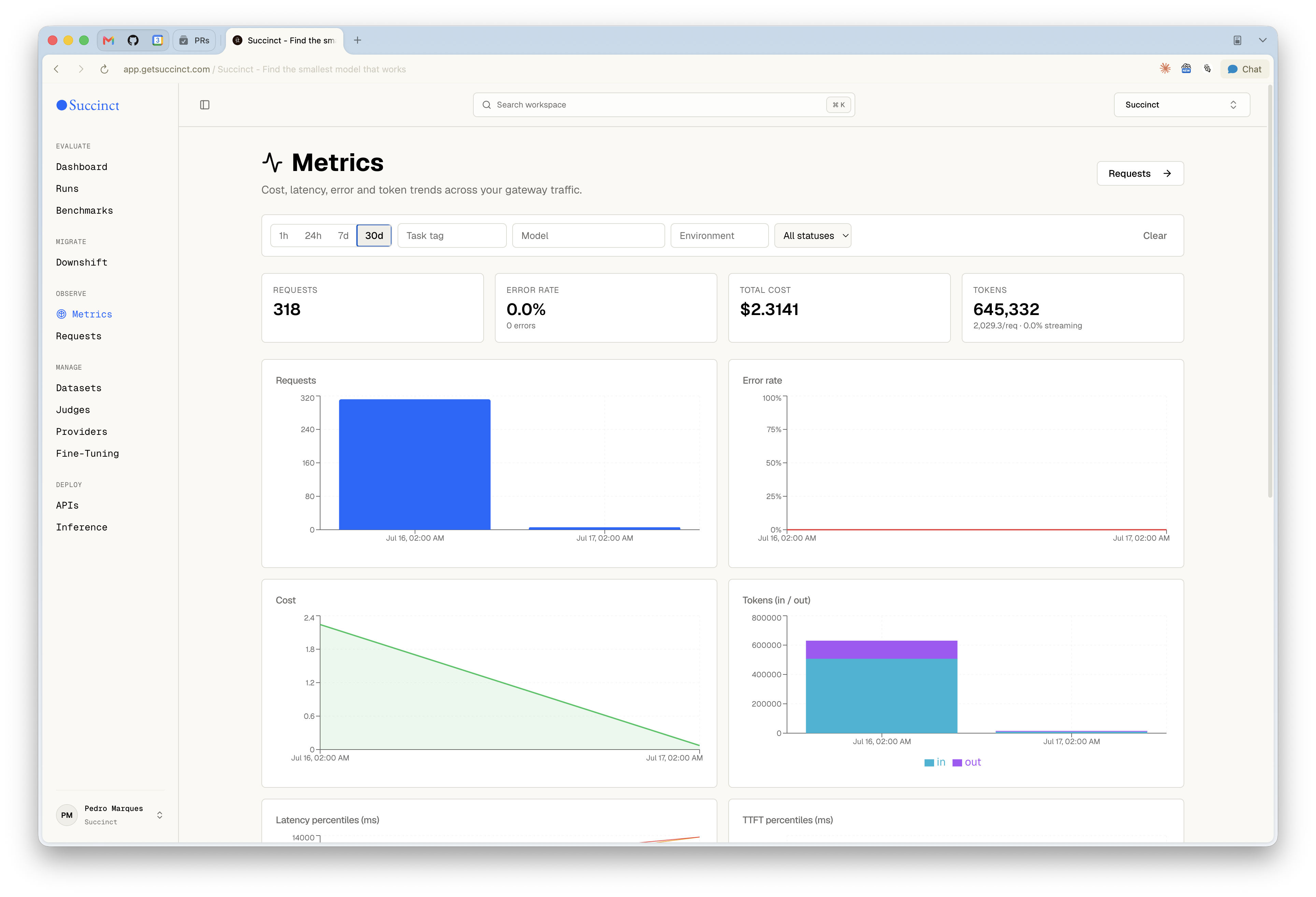Viewport: 1316px width, 897px height.
Task: Click the NEW badge extension icon
Action: point(1186,69)
